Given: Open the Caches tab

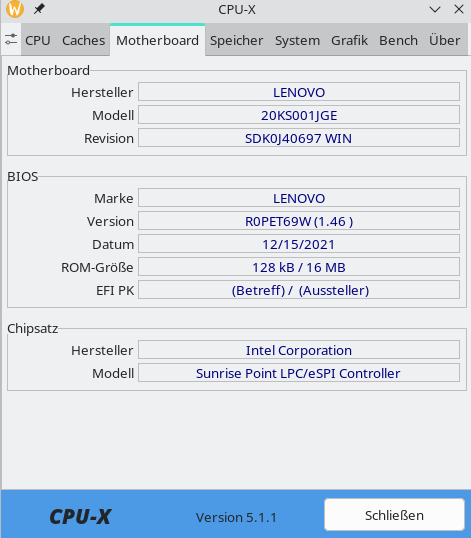Looking at the screenshot, I should pos(83,40).
